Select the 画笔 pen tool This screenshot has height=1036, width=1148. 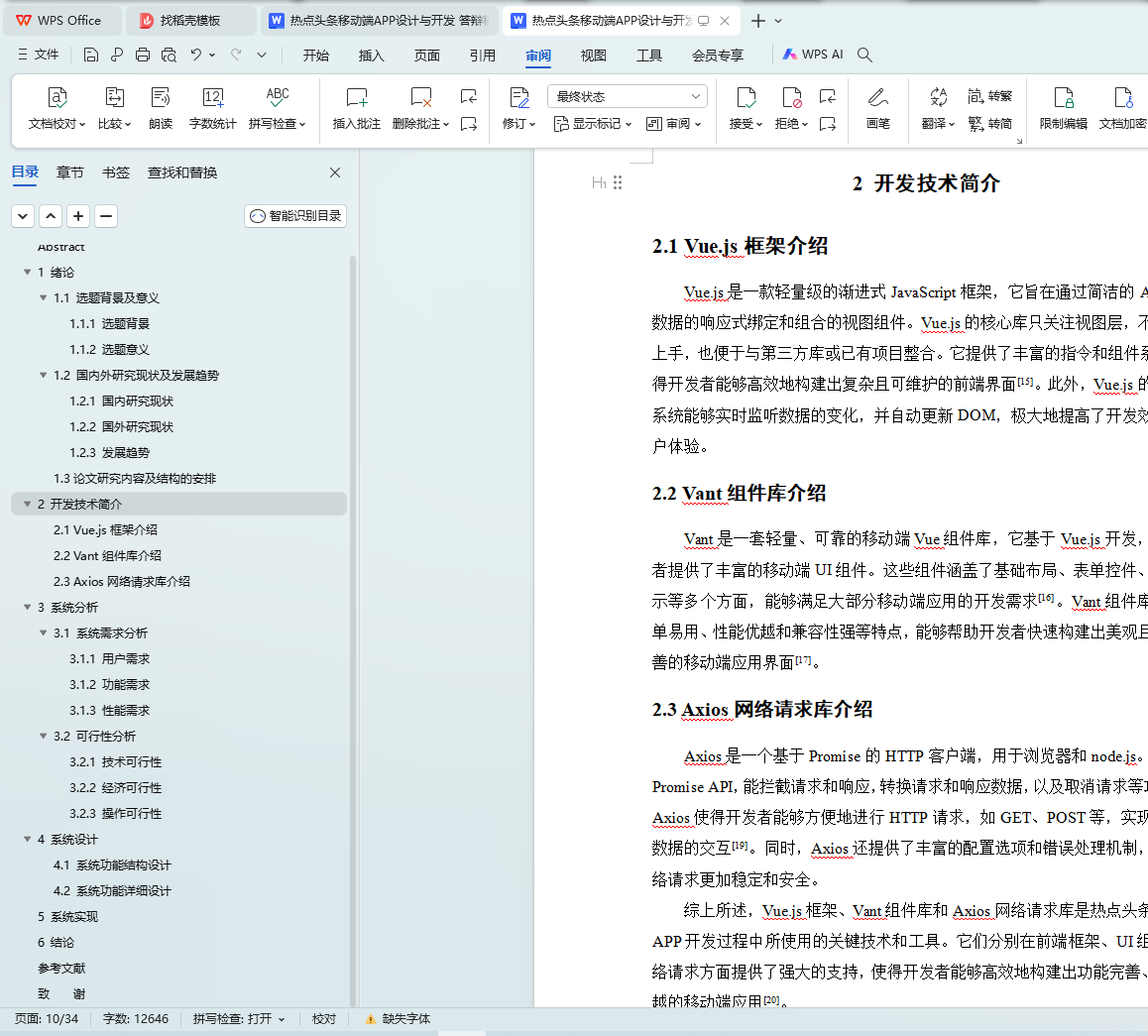[877, 108]
